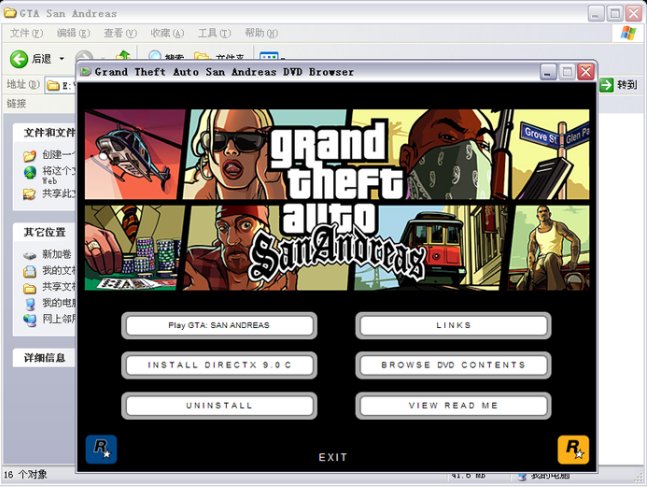Viewport: 647px width, 488px height.
Task: Click the new volume drive icon in sidebar
Action: point(30,254)
